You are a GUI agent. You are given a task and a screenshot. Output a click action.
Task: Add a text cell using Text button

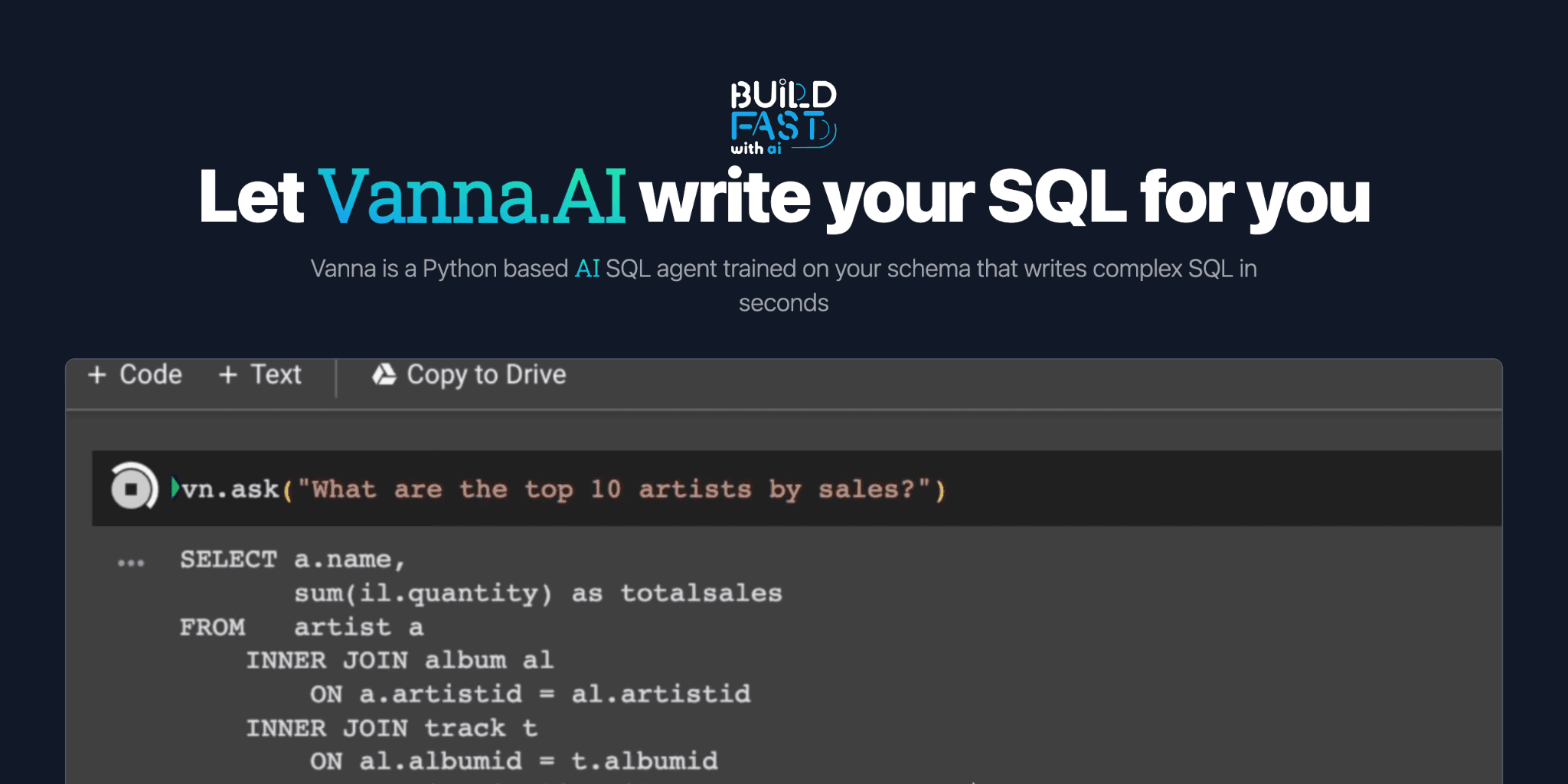tap(260, 374)
